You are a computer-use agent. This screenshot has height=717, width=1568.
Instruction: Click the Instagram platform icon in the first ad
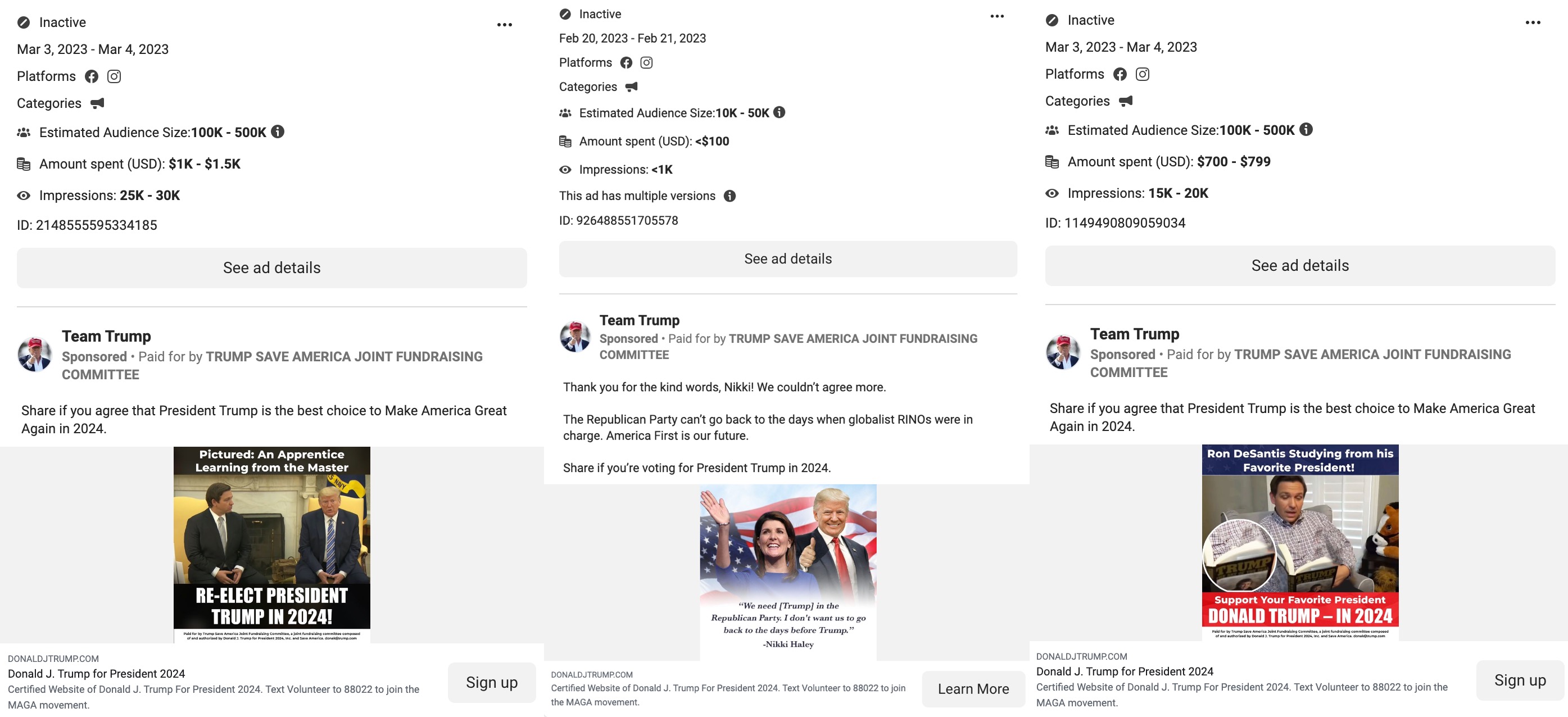coord(114,76)
